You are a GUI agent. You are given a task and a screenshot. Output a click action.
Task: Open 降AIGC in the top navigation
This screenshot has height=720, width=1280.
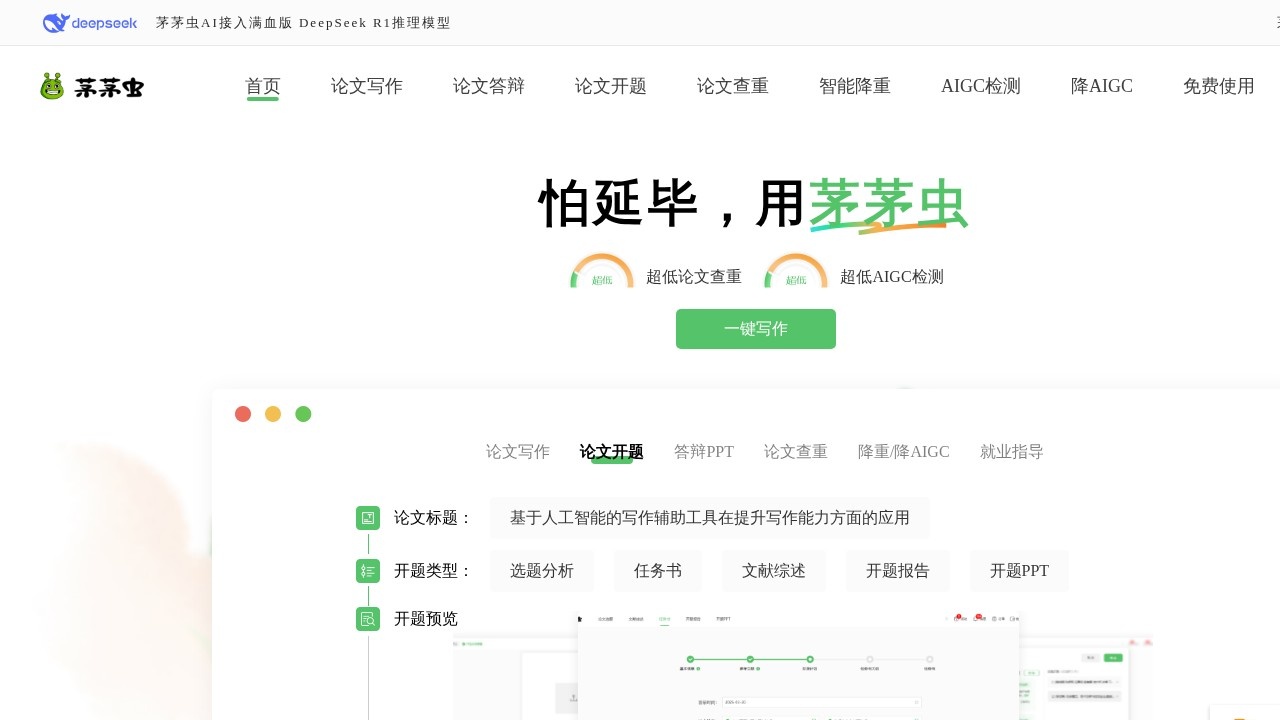tap(1102, 86)
